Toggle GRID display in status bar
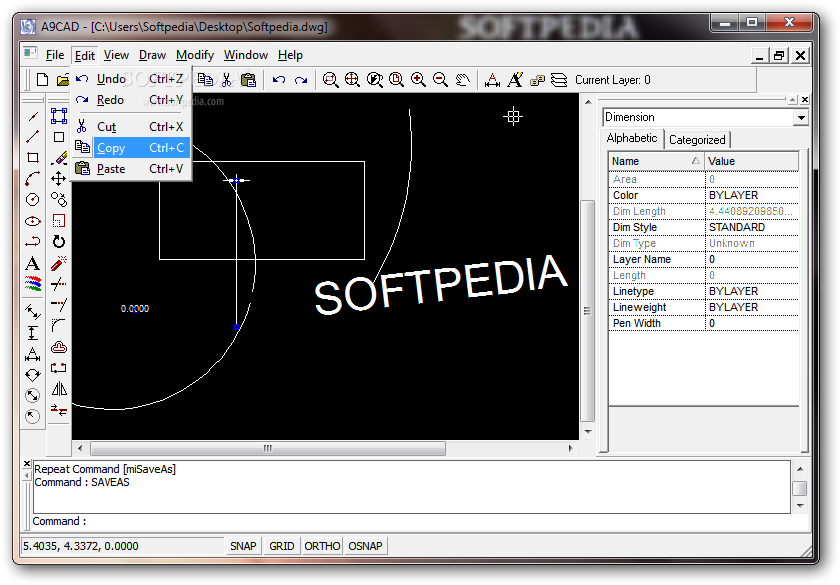The image size is (840, 585). point(282,546)
